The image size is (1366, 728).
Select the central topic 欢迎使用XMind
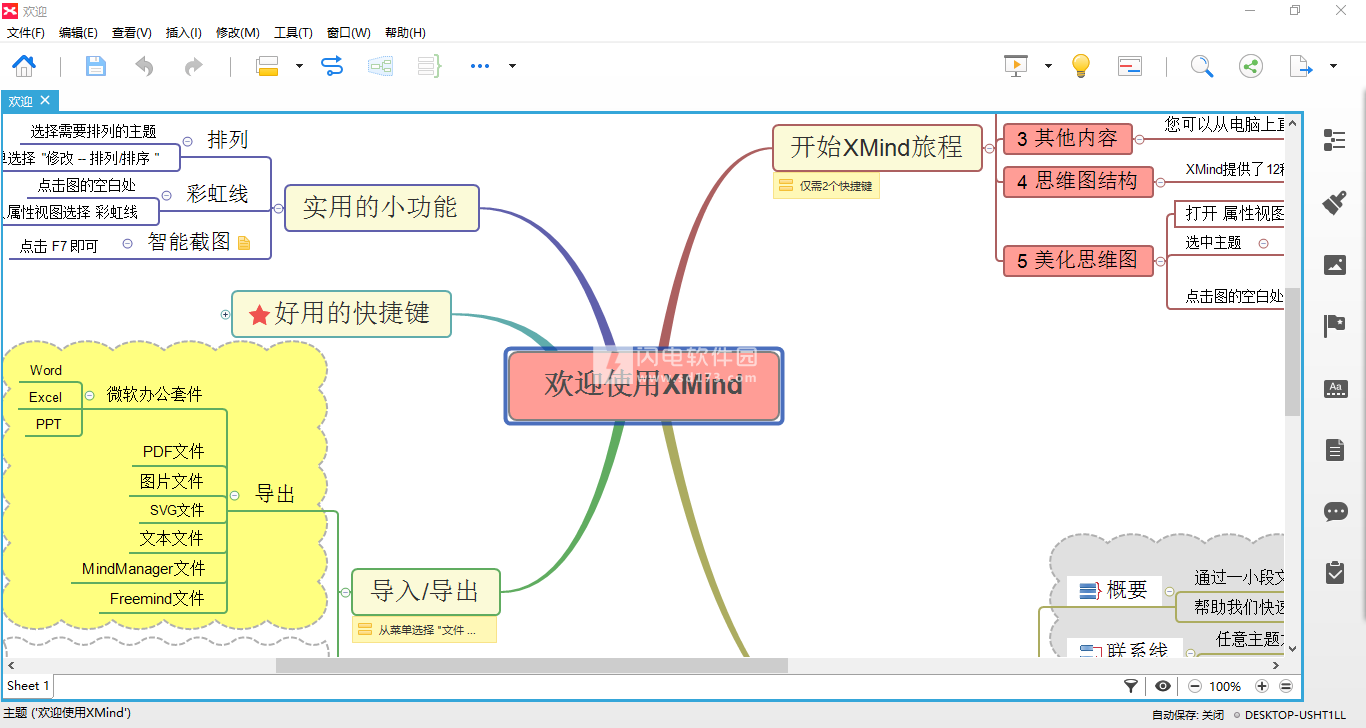(644, 385)
